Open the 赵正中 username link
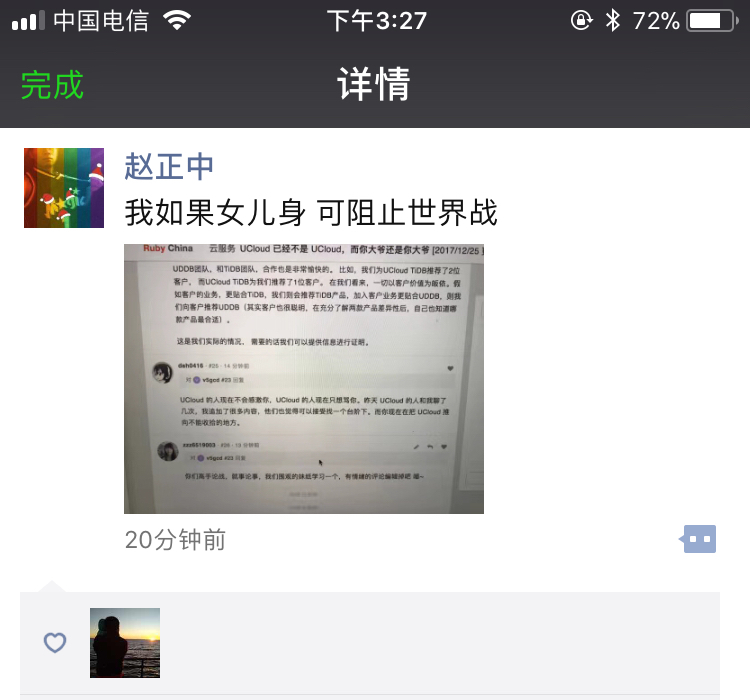This screenshot has height=700, width=750. point(169,167)
